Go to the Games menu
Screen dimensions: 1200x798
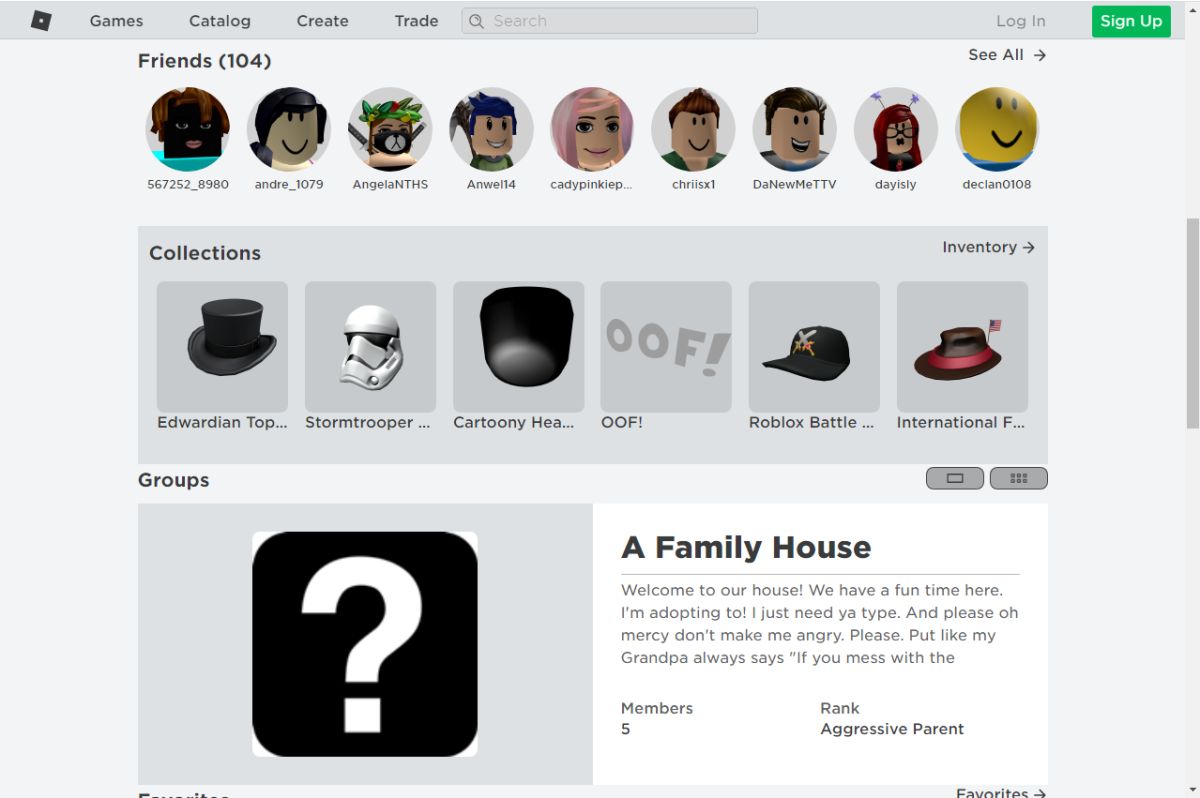[x=116, y=20]
